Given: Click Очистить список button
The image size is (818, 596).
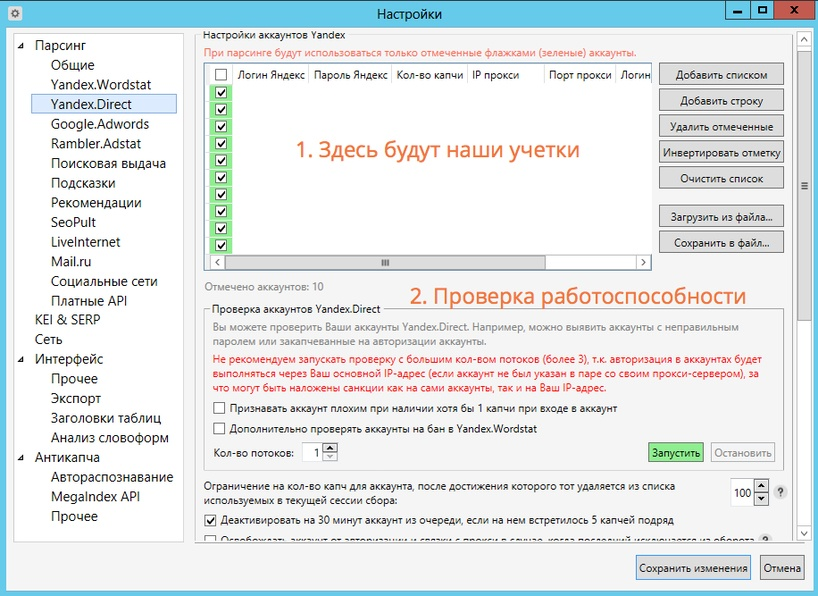Looking at the screenshot, I should click(x=721, y=178).
